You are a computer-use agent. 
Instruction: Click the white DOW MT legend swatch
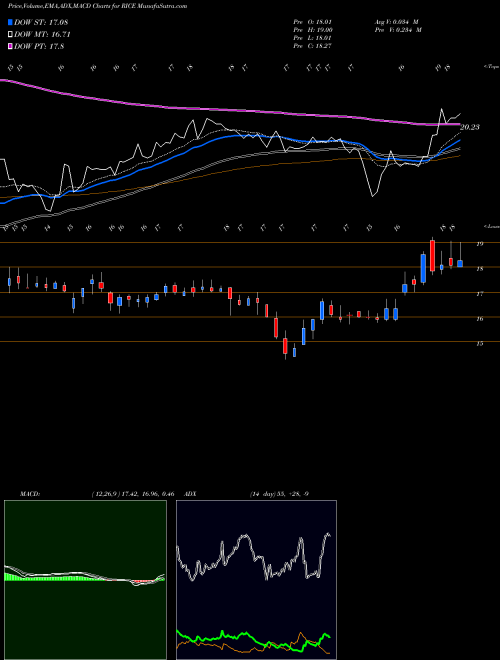(x=11, y=35)
